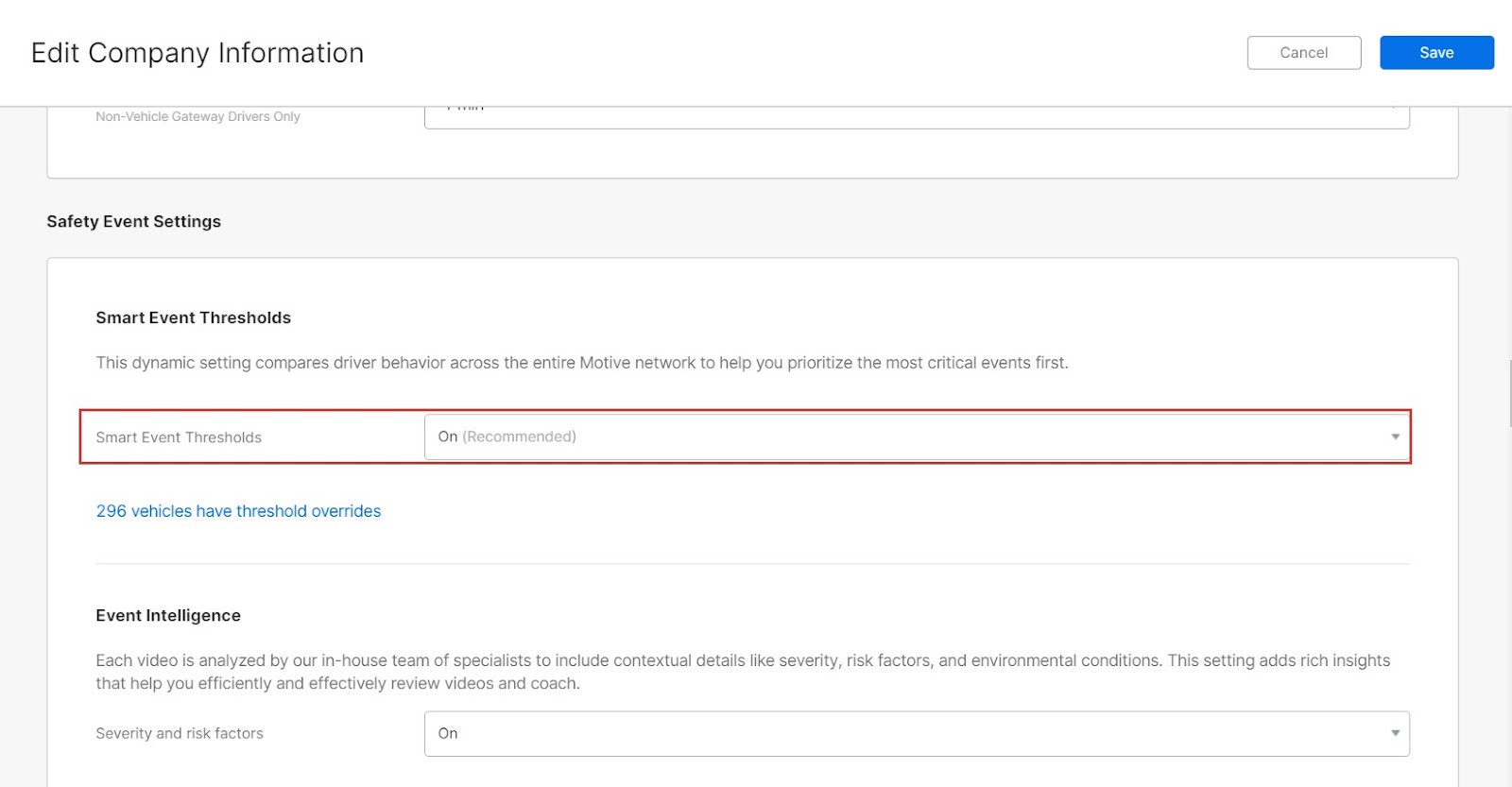Open 296 vehicles have threshold overrides link
The width and height of the screenshot is (1512, 787).
[238, 511]
